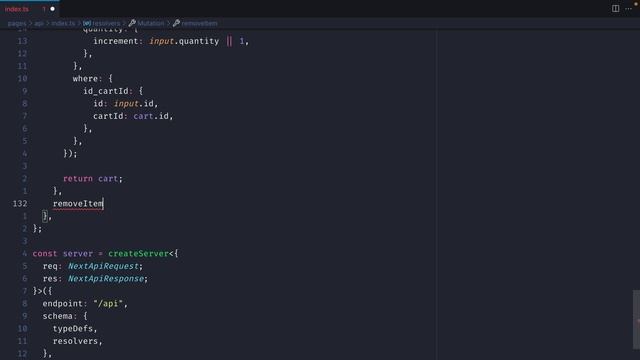Image resolution: width=640 pixels, height=360 pixels.
Task: Click the 'return cart;' statement
Action: tap(93, 178)
